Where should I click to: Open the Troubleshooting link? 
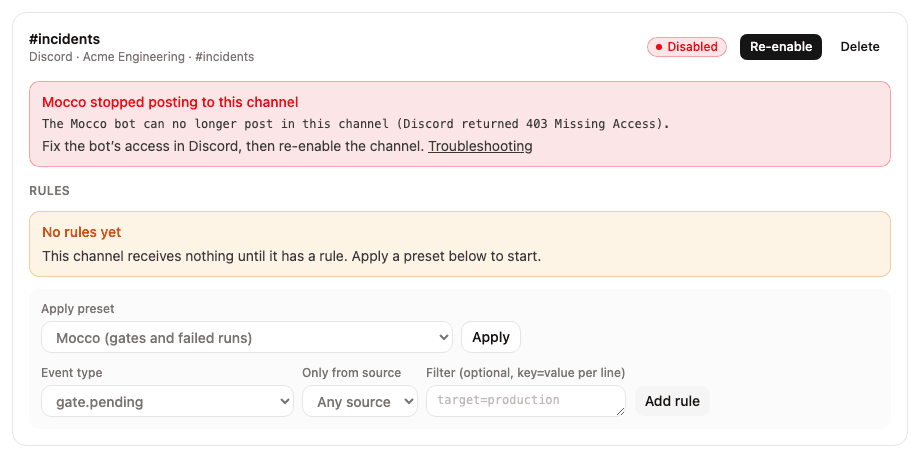point(480,146)
